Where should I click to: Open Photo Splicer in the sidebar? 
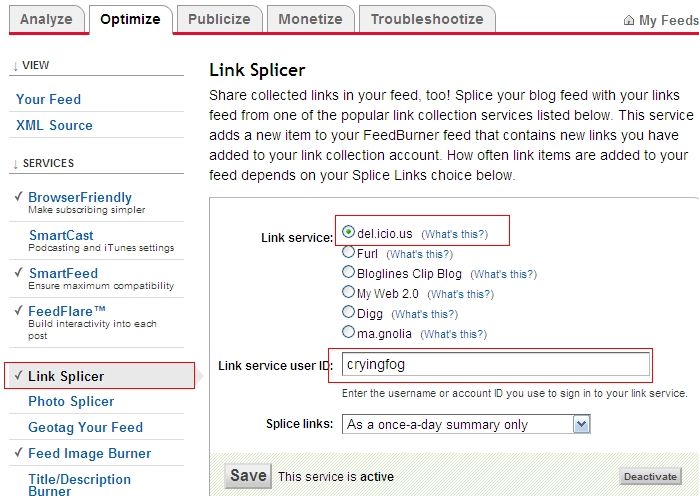click(x=71, y=401)
